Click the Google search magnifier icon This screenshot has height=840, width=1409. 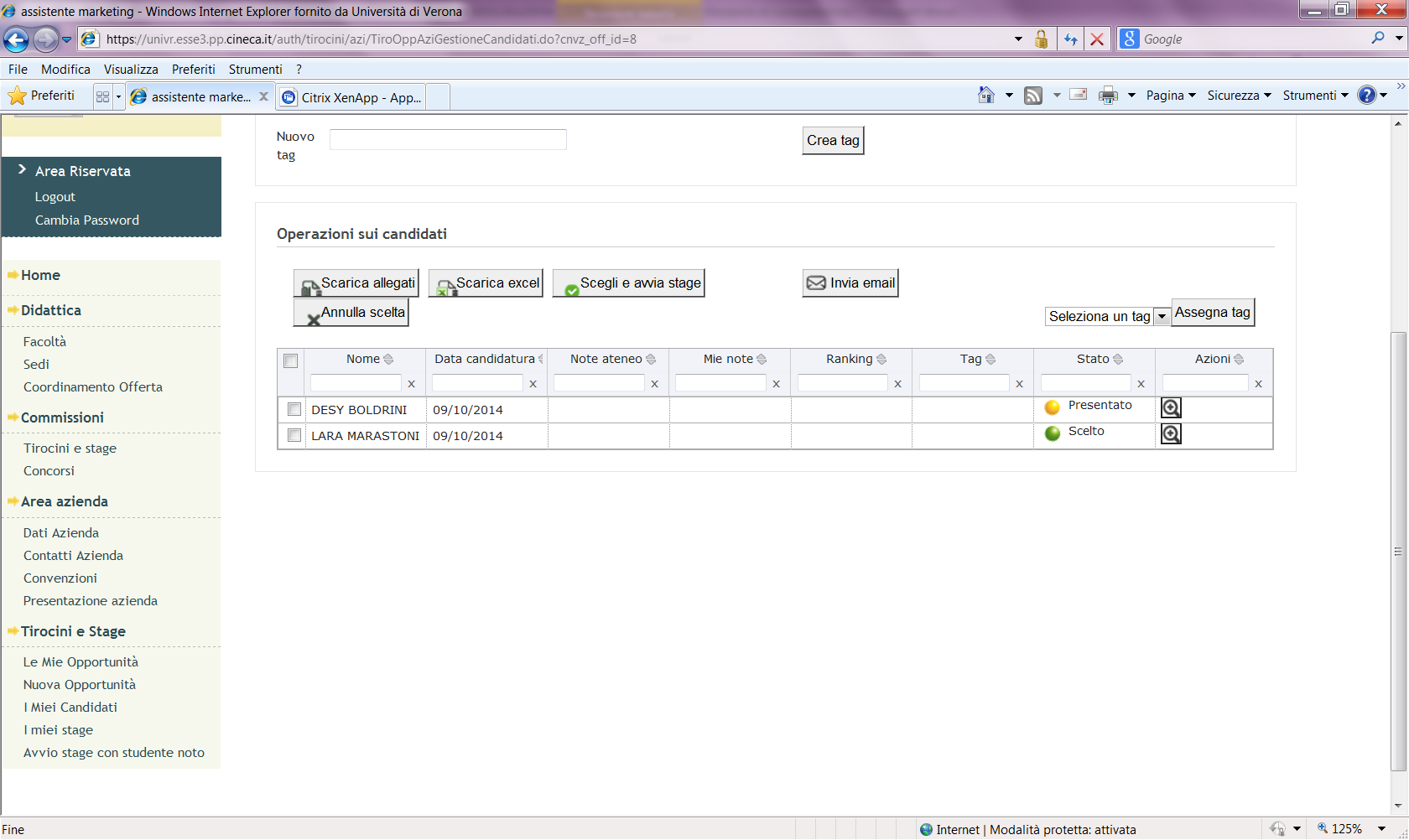pos(1377,39)
